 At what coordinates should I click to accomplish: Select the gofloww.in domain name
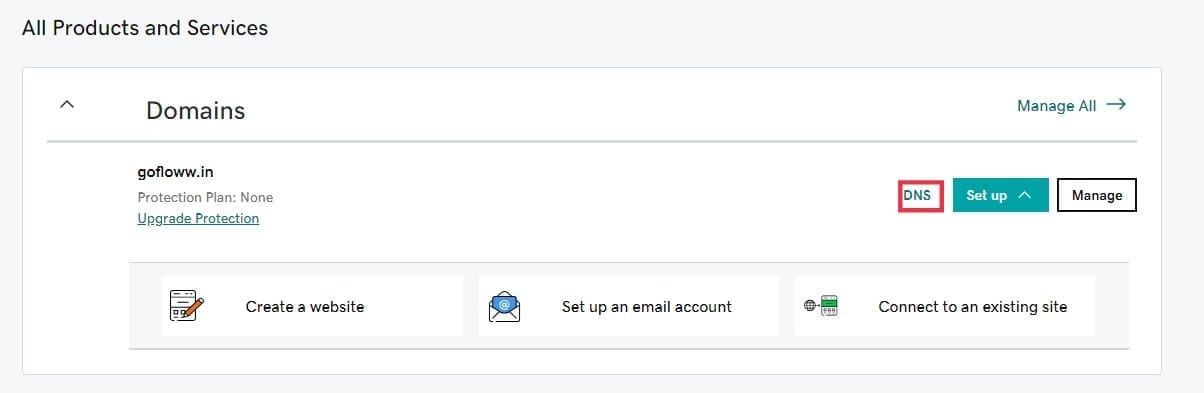[x=175, y=172]
